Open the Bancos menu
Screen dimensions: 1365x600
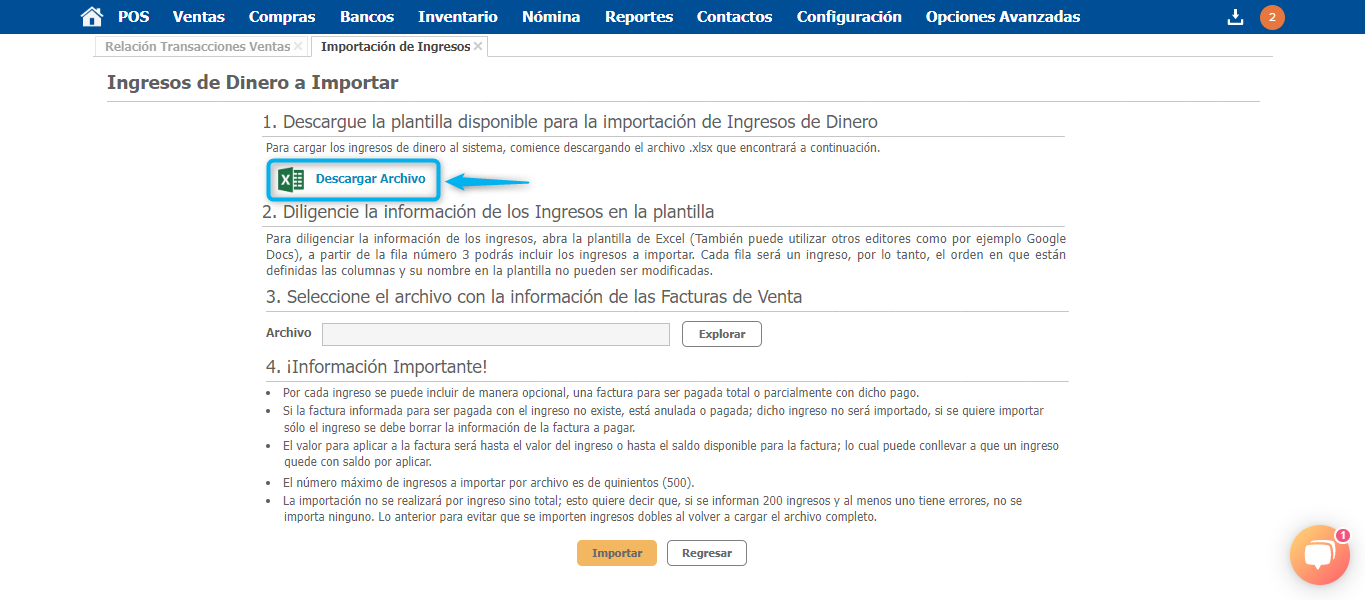367,17
